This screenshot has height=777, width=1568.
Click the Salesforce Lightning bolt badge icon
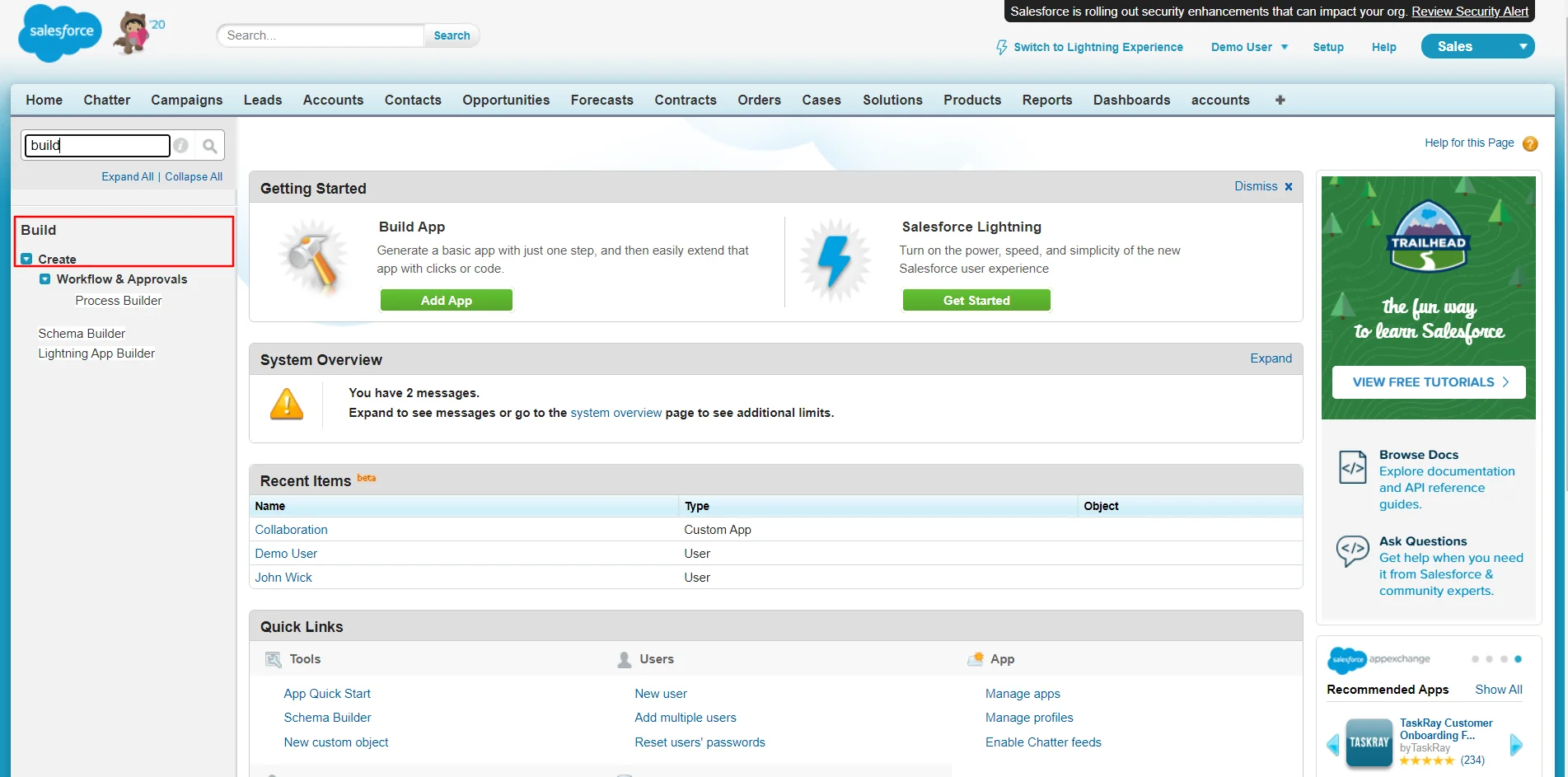point(835,261)
